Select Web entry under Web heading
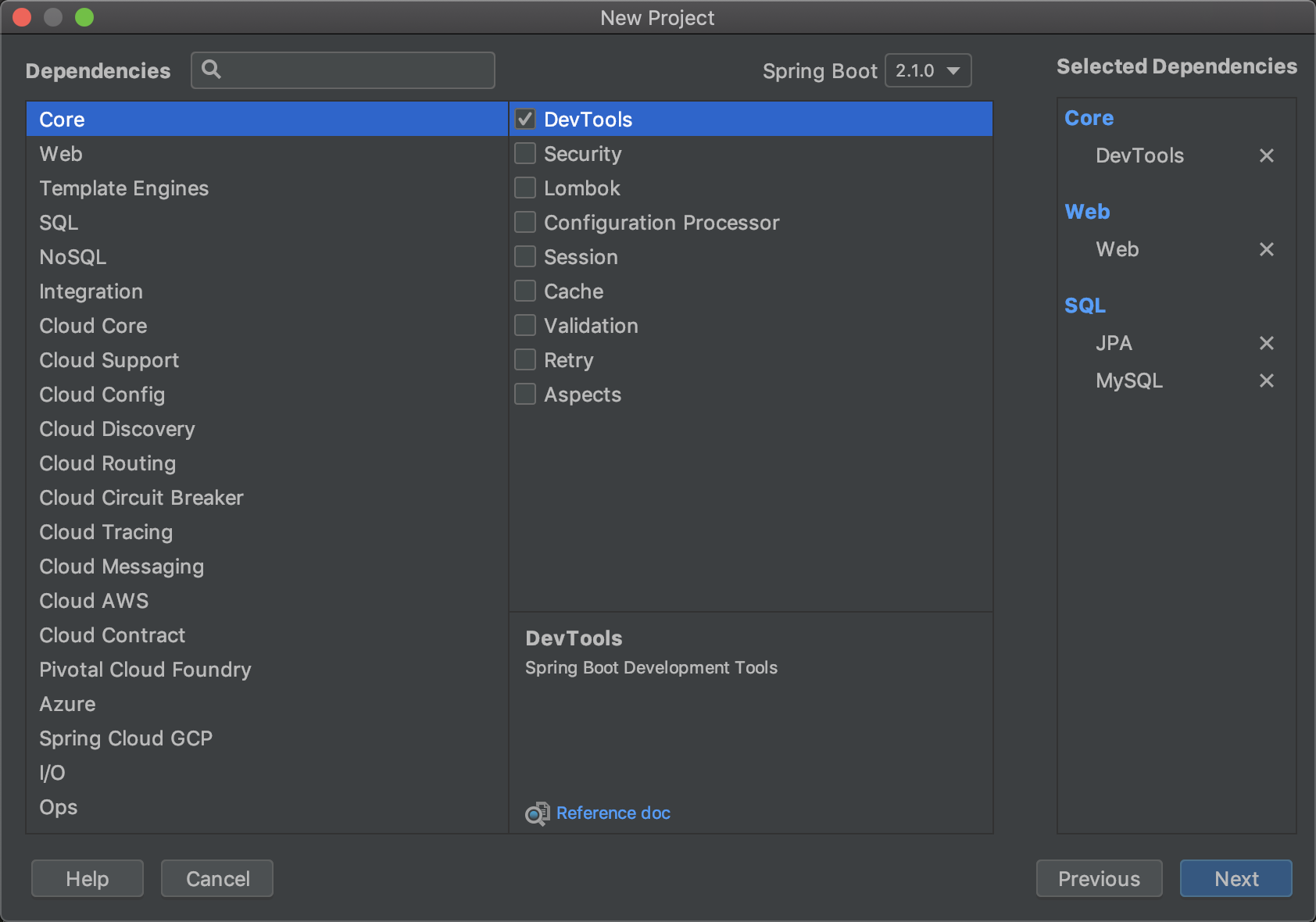 (1118, 249)
